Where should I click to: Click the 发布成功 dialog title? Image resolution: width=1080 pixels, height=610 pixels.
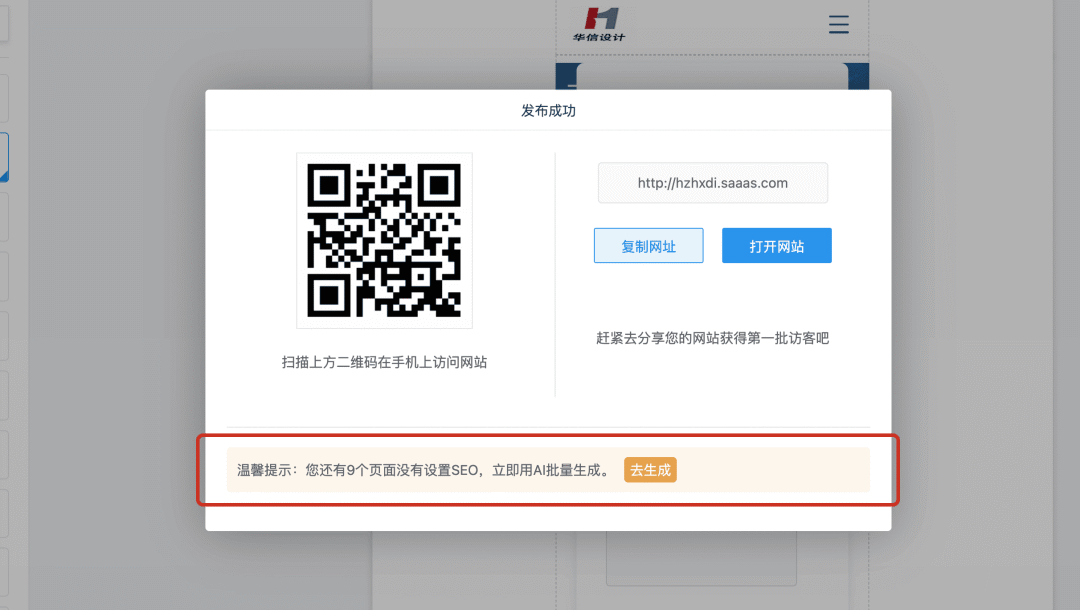pos(548,111)
